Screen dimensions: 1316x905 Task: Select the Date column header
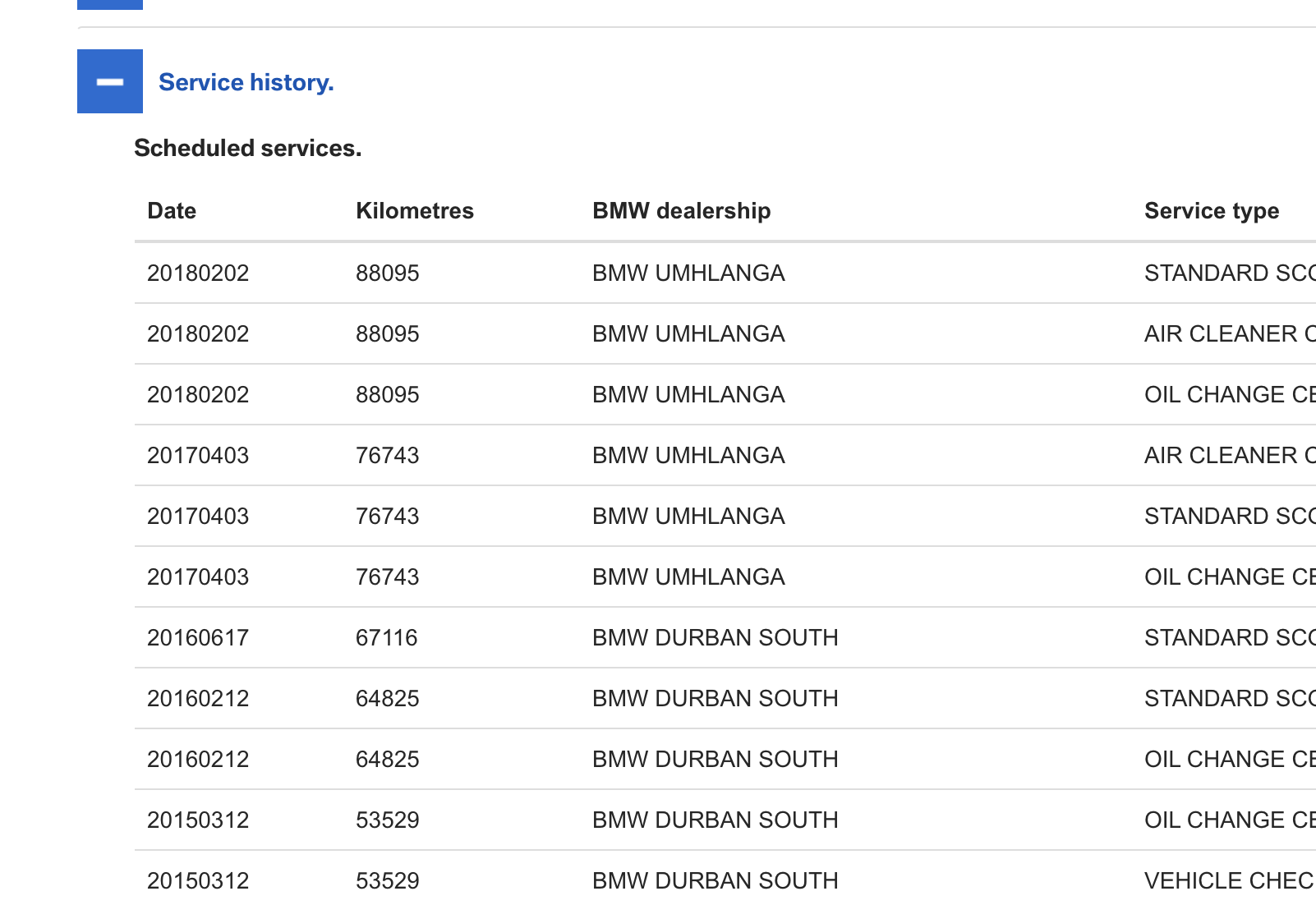(171, 211)
